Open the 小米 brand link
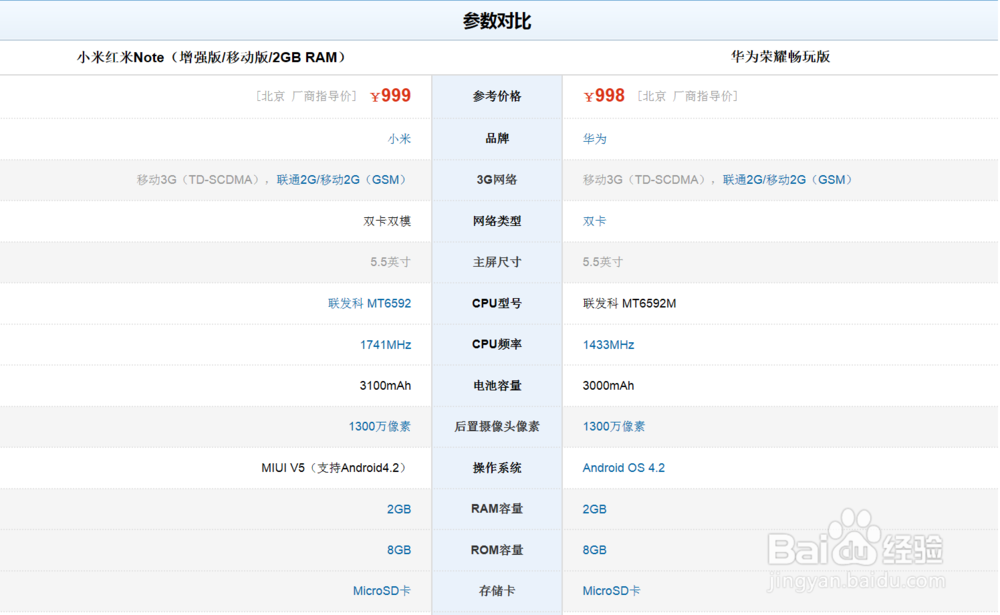Screen dimensions: 1000x615 [399, 138]
